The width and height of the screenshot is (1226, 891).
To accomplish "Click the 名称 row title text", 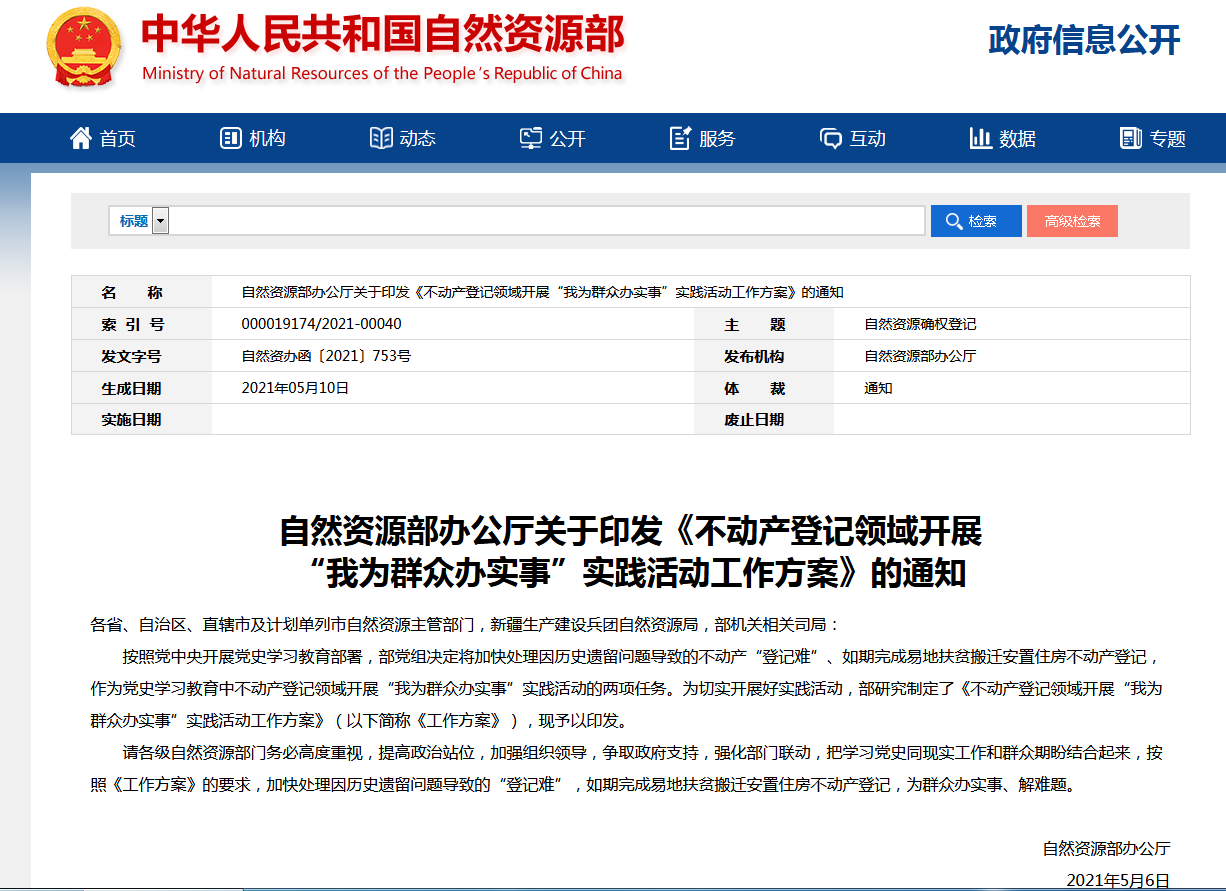I will coord(543,292).
